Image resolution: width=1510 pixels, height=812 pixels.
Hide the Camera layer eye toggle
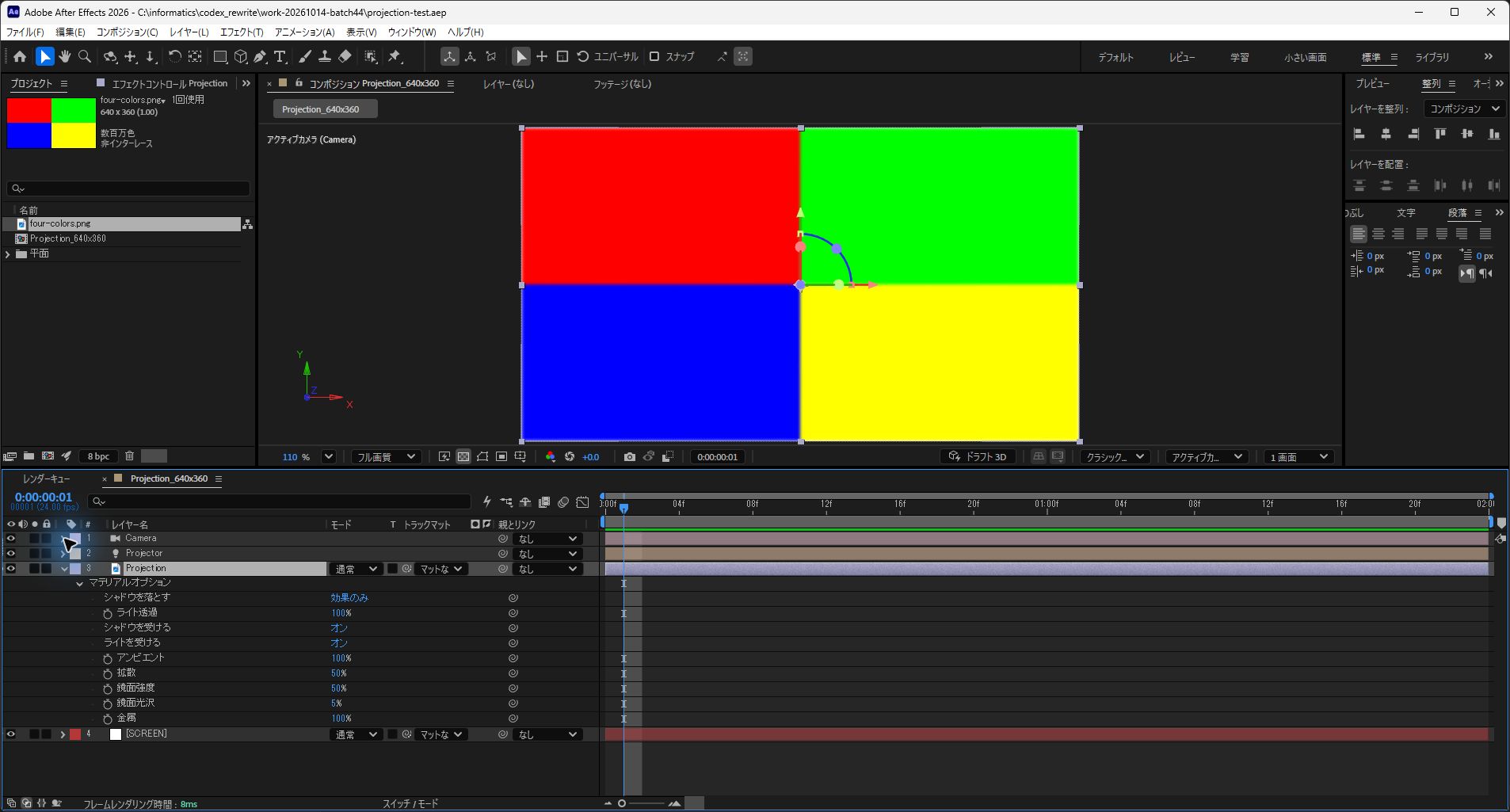coord(11,539)
